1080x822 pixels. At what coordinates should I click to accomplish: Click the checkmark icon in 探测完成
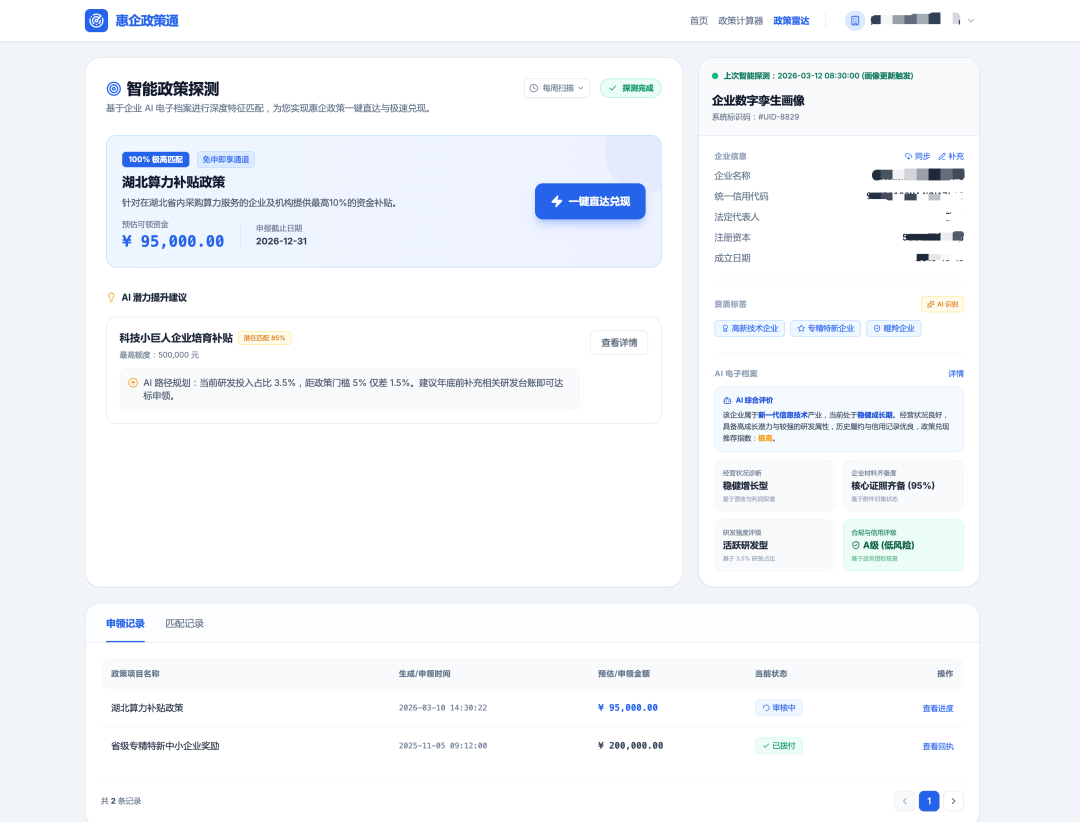(612, 88)
